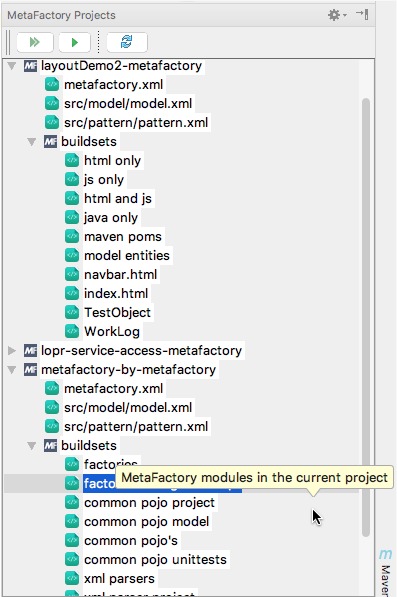Click the file icon beside model entities
The image size is (397, 597).
[x=72, y=255]
